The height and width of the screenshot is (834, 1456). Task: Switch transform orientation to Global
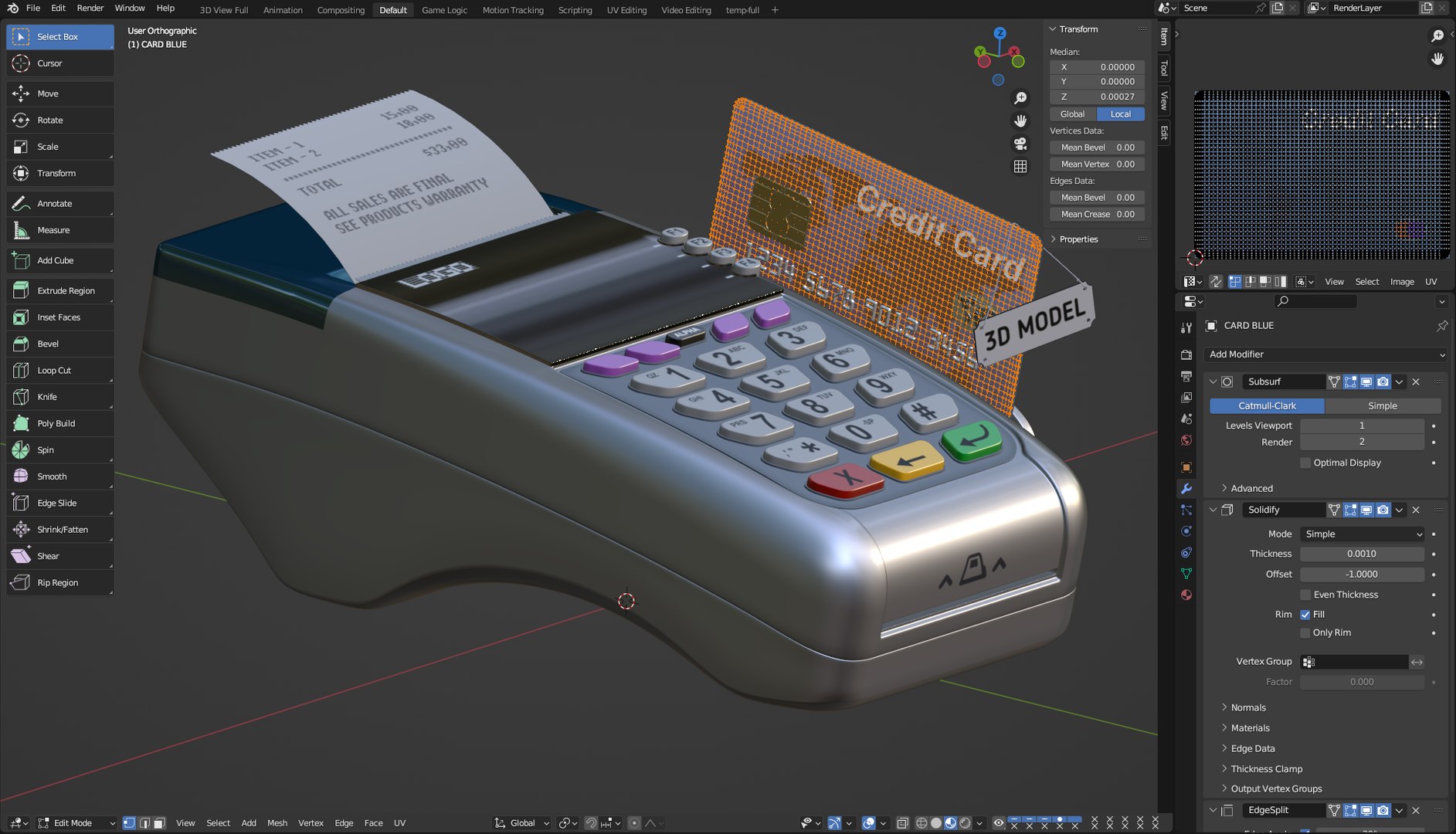1072,114
